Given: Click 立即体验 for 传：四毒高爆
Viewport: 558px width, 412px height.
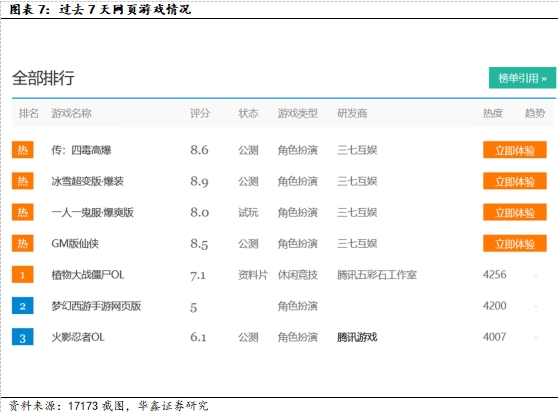Looking at the screenshot, I should pos(515,150).
